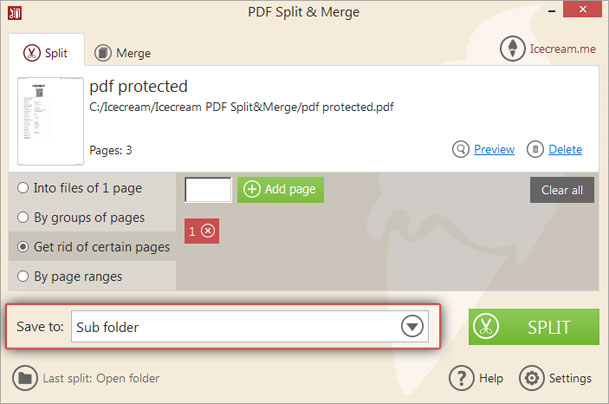Screen dimensions: 609x404
Task: Click the Split scissors tab icon
Action: pos(32,52)
